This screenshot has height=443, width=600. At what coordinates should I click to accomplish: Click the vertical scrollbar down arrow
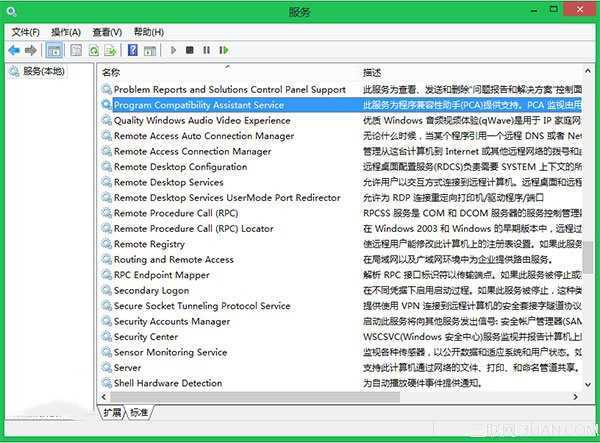588,384
